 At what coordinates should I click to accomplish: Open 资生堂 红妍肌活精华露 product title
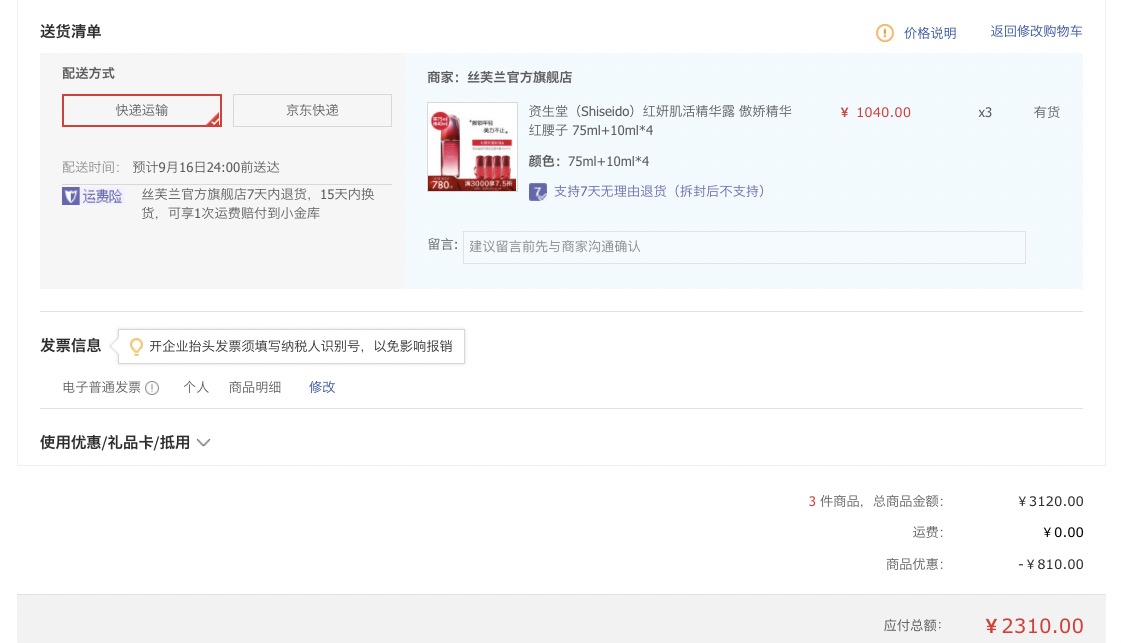click(x=660, y=120)
